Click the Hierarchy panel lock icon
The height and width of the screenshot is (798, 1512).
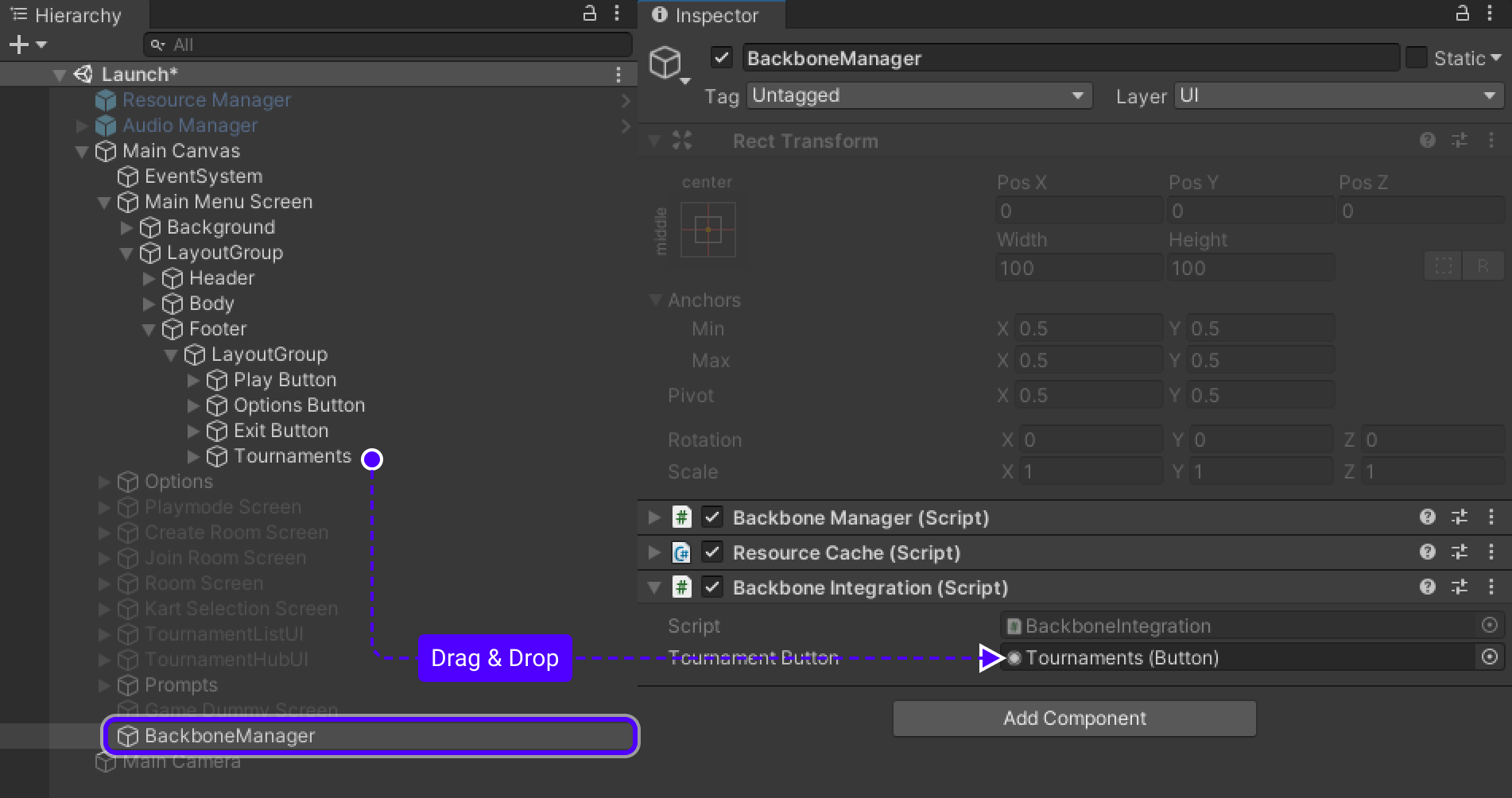[590, 14]
